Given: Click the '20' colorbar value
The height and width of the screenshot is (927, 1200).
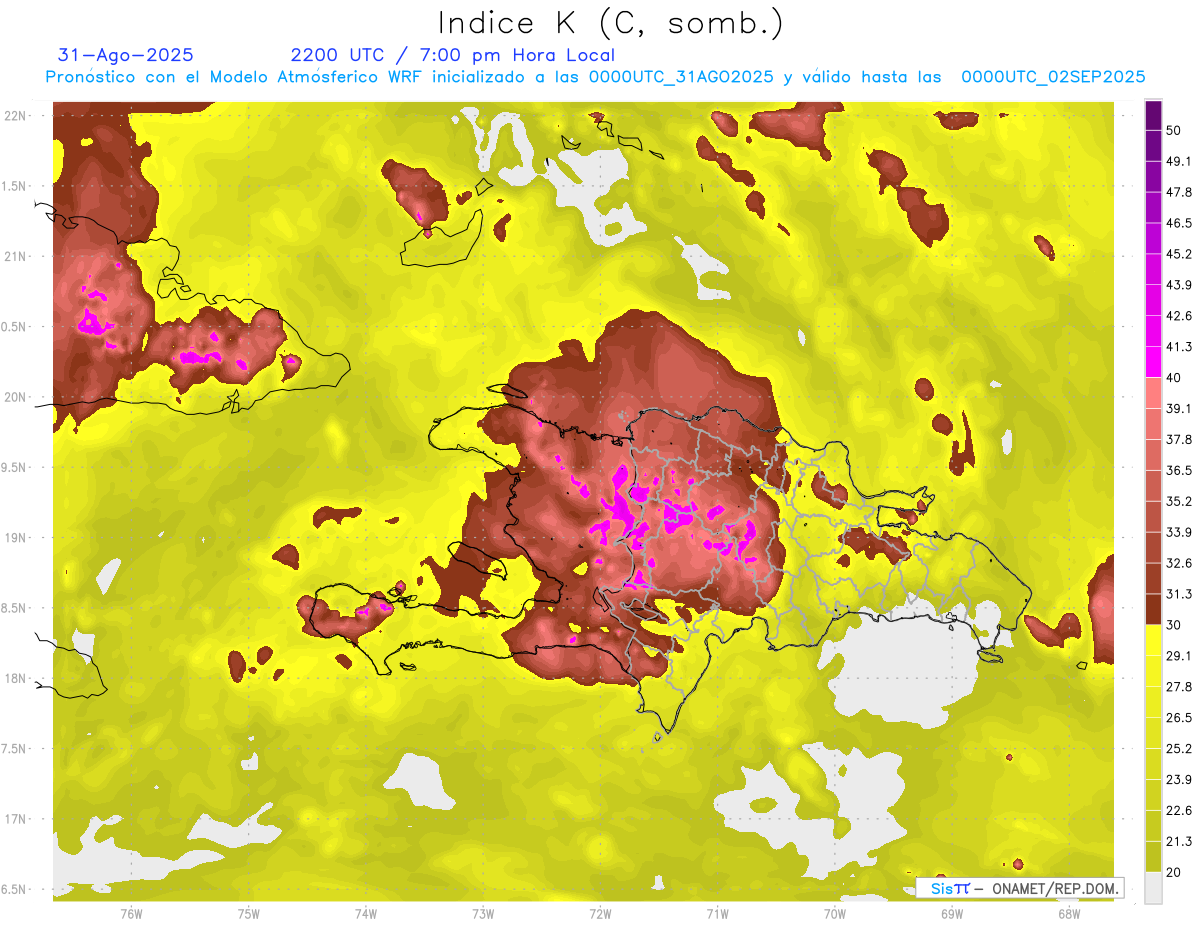Looking at the screenshot, I should point(1174,872).
